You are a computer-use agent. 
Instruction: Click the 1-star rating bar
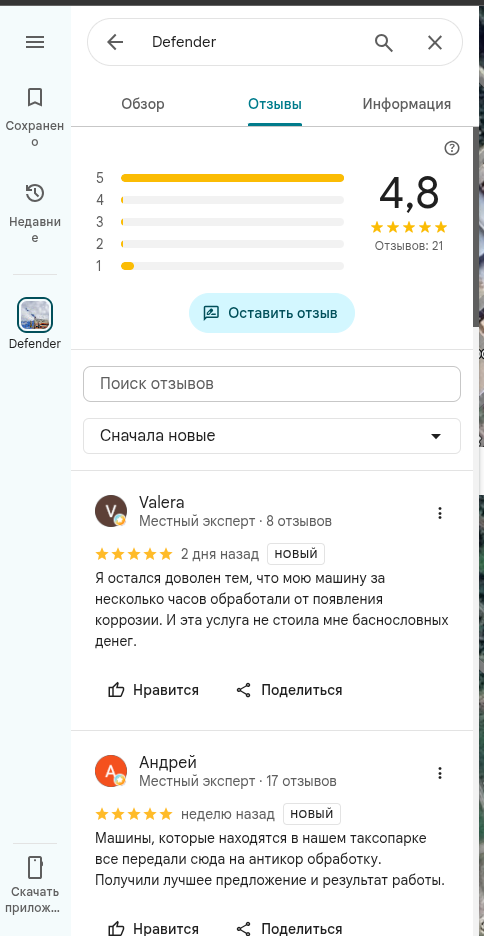click(x=232, y=266)
